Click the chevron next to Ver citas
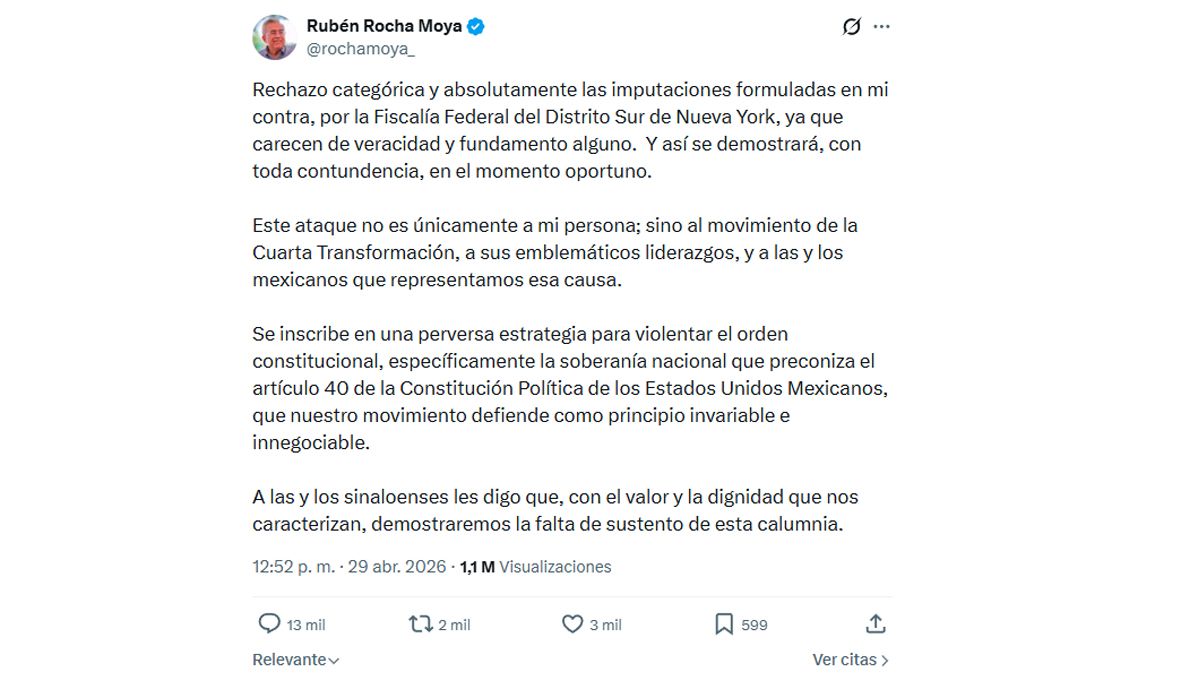The width and height of the screenshot is (1200, 675). [885, 660]
